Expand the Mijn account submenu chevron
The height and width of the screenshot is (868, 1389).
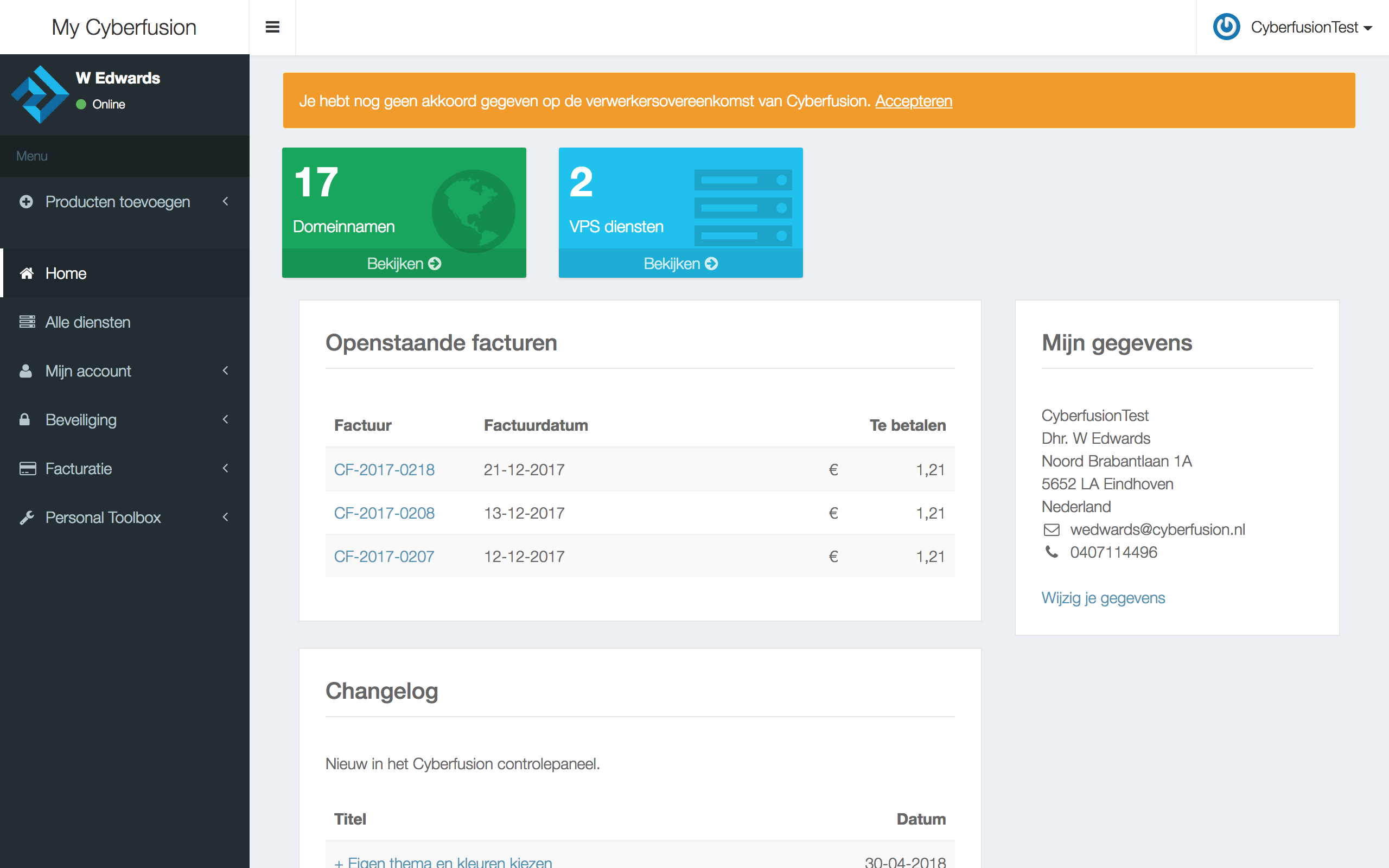tap(226, 371)
